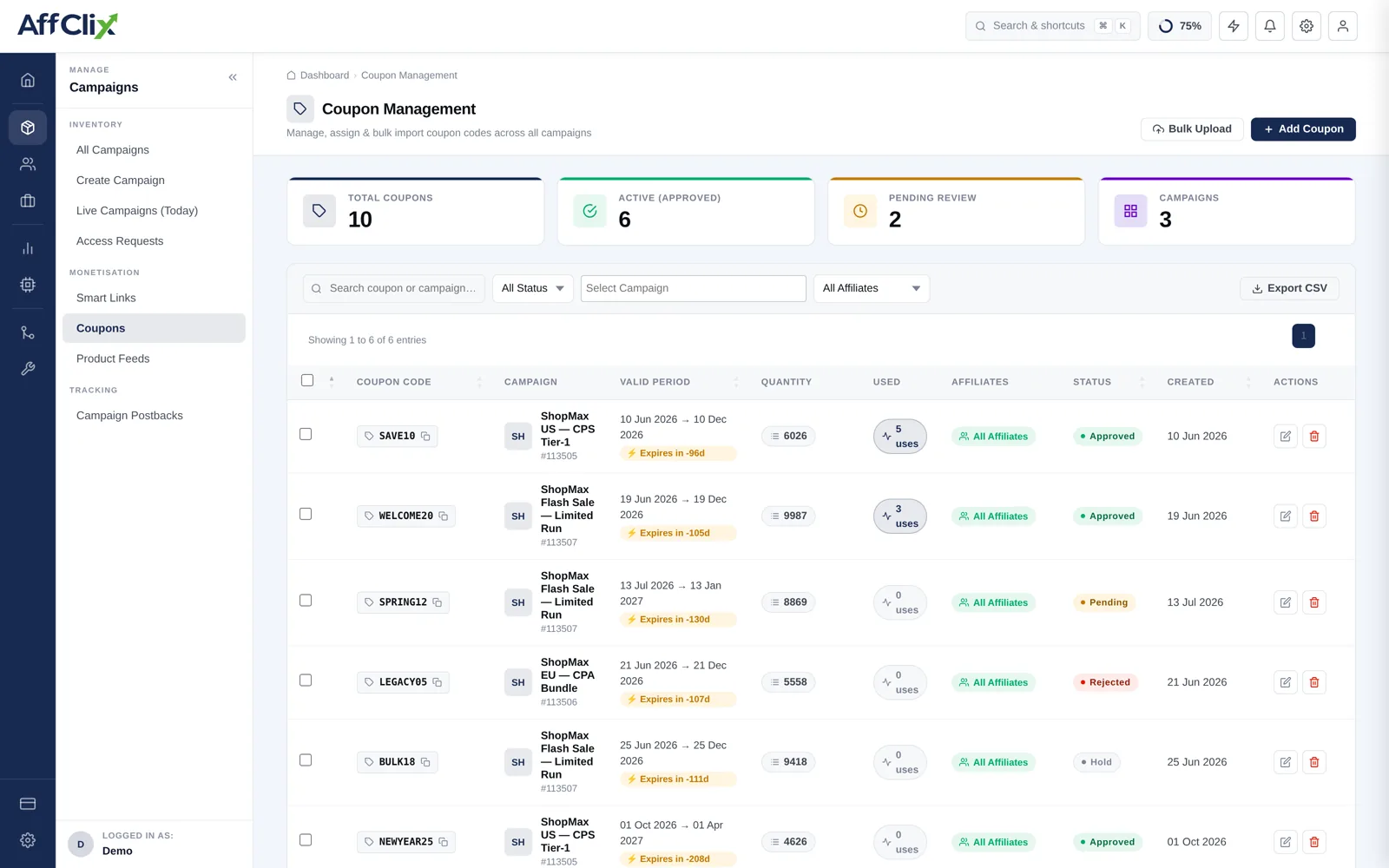Click page 1 pagination button
This screenshot has height=868, width=1389.
click(x=1303, y=336)
